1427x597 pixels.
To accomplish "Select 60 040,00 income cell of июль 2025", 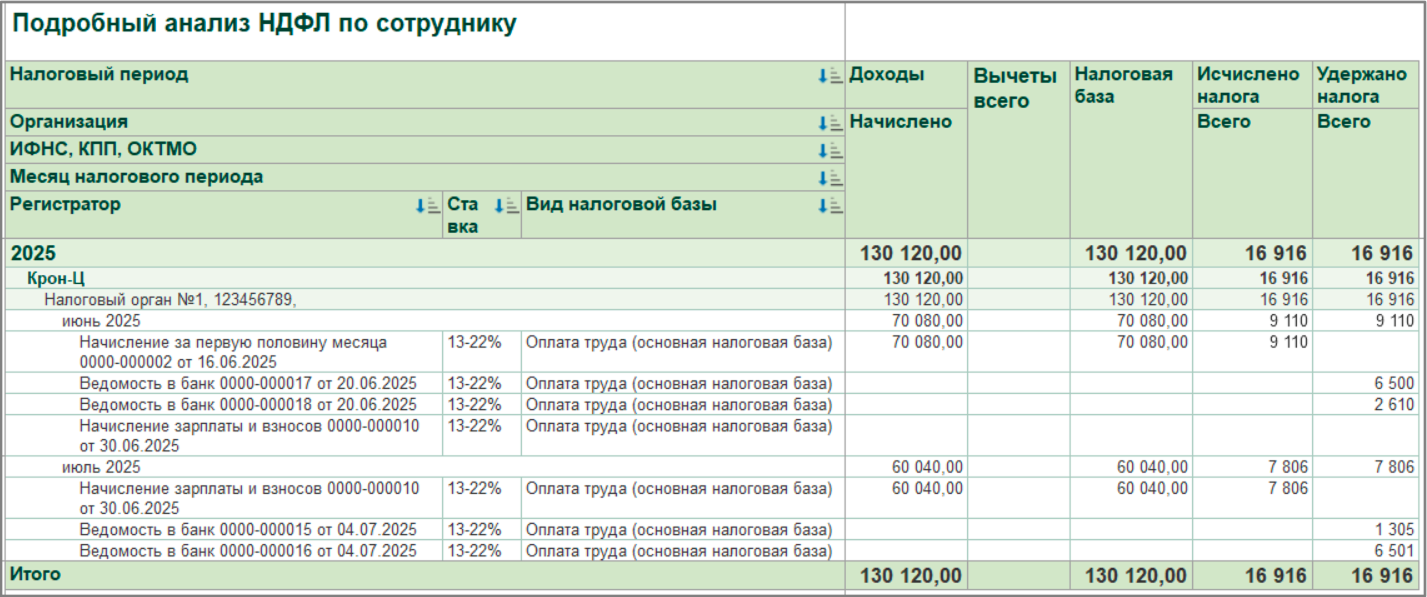I will [x=906, y=467].
